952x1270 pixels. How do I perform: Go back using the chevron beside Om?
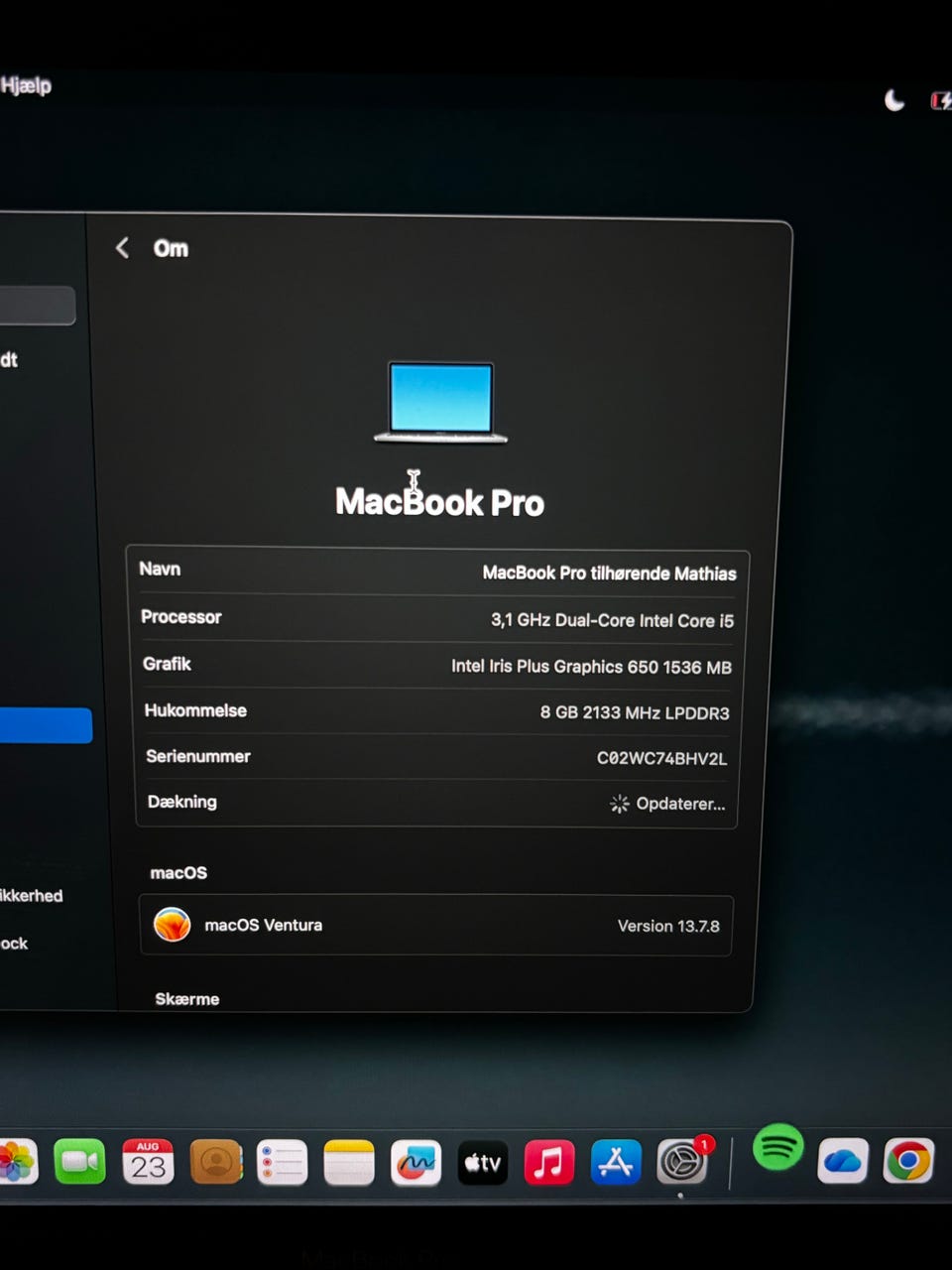pos(122,248)
